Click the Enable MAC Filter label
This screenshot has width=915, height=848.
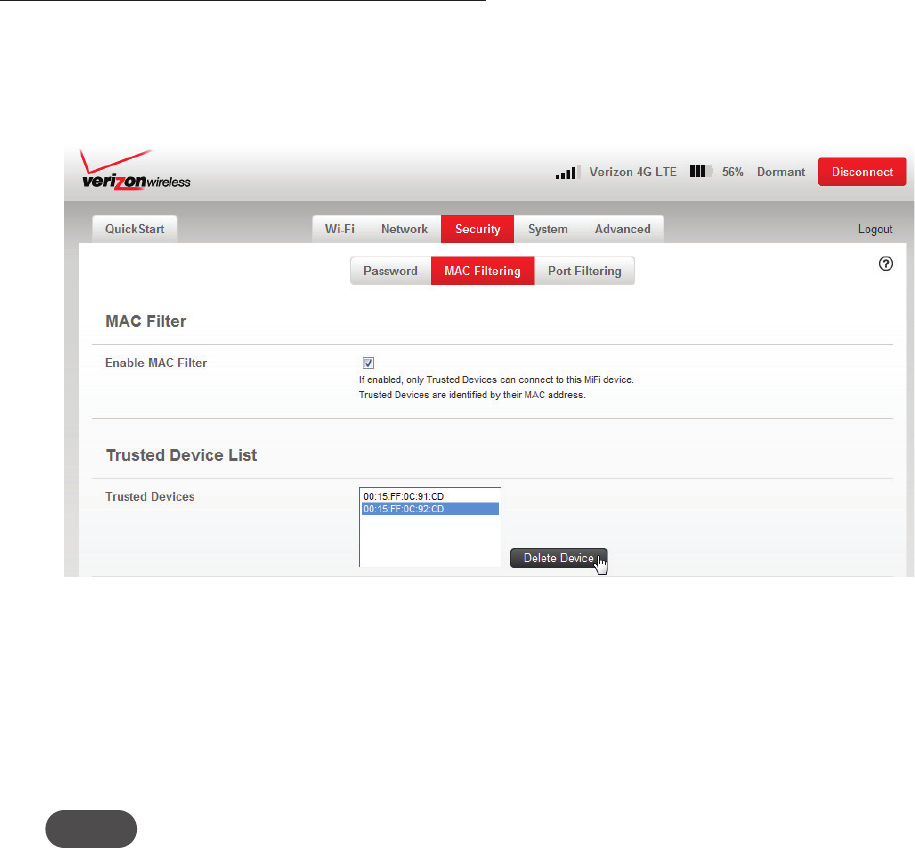click(156, 363)
